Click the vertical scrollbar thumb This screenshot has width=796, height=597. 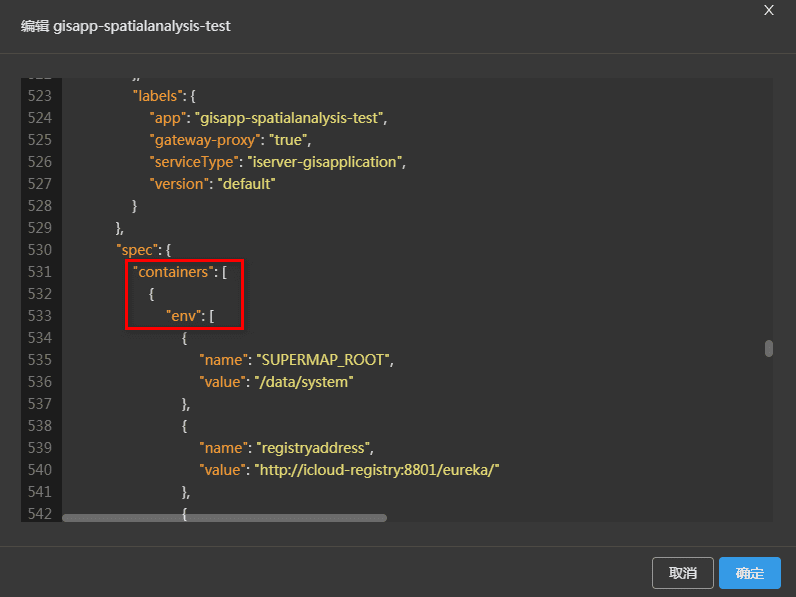pos(769,349)
